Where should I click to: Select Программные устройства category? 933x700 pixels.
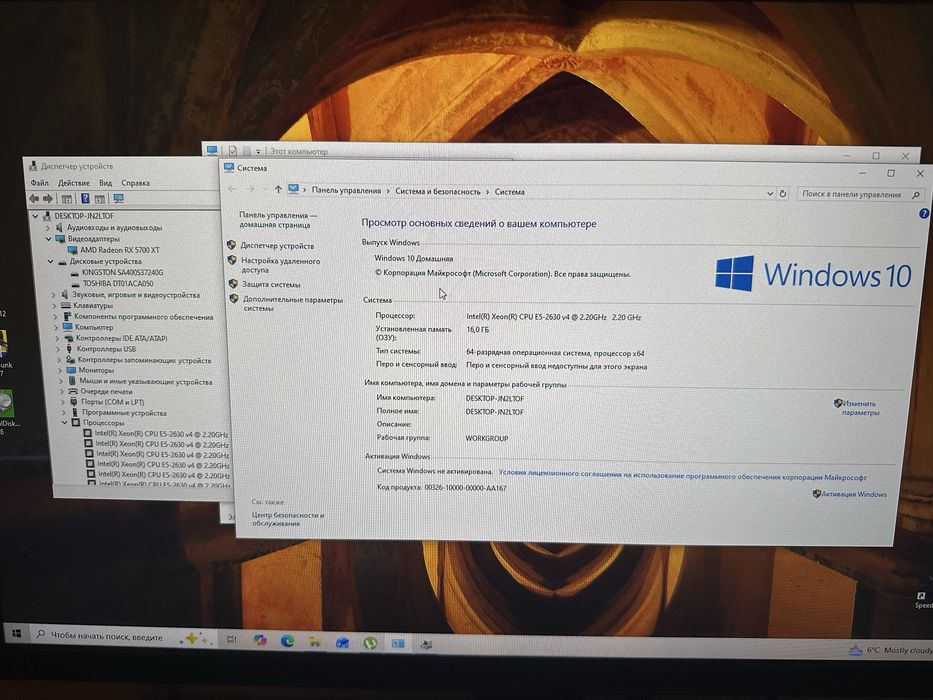(124, 412)
